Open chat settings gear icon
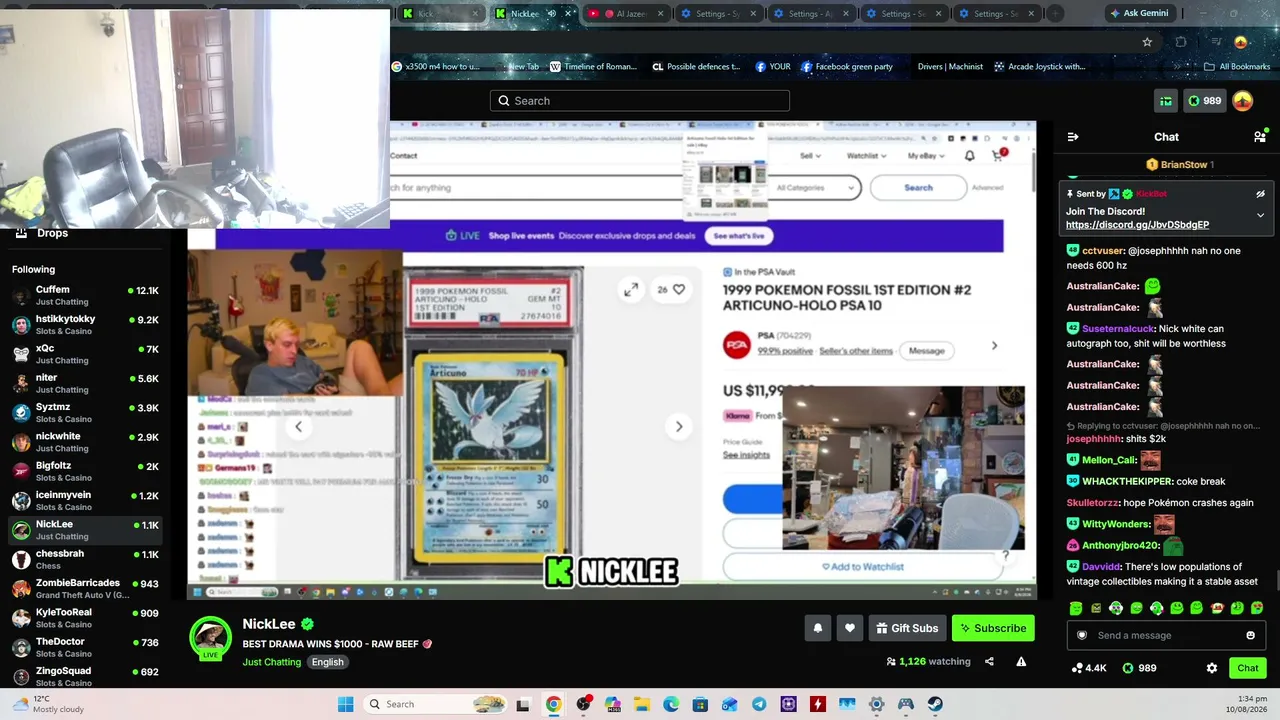Viewport: 1280px width, 720px height. (x=1212, y=668)
